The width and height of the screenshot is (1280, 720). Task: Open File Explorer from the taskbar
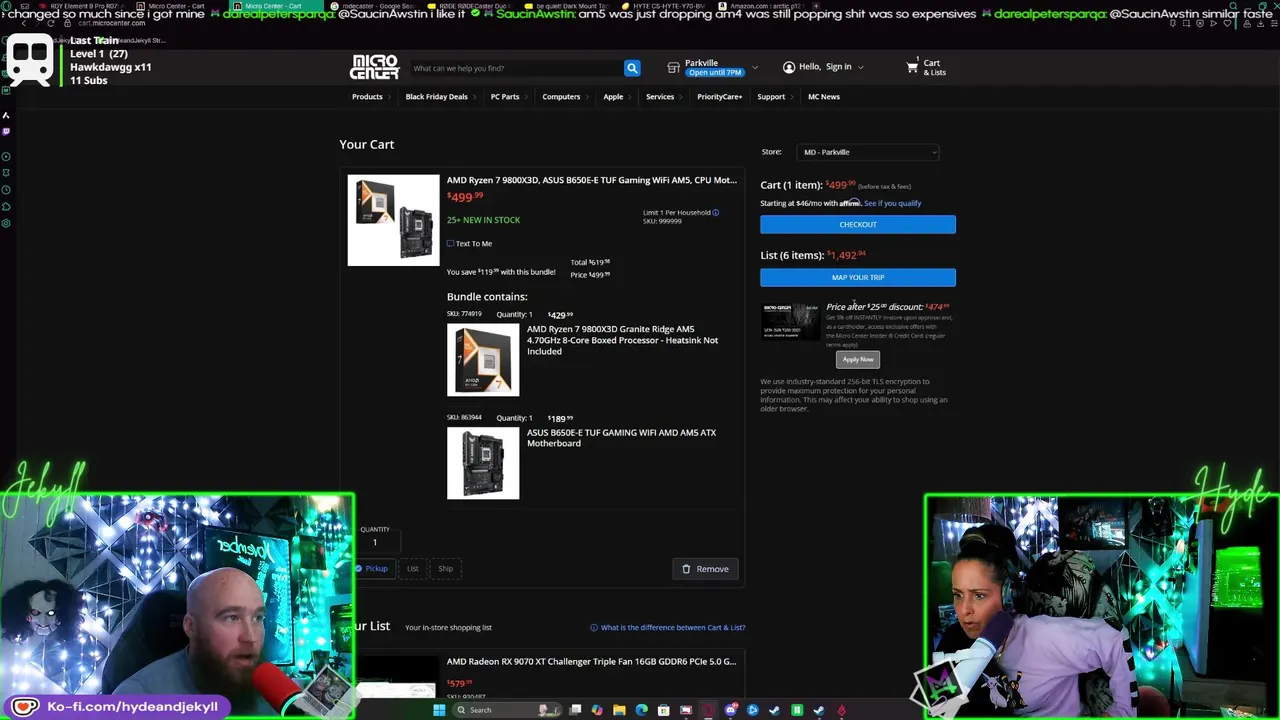[x=619, y=710]
